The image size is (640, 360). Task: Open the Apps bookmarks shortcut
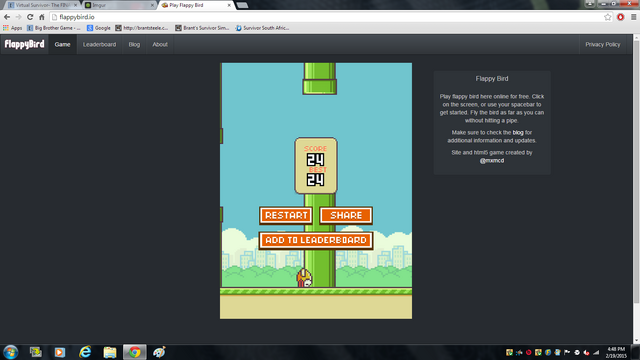tap(13, 28)
